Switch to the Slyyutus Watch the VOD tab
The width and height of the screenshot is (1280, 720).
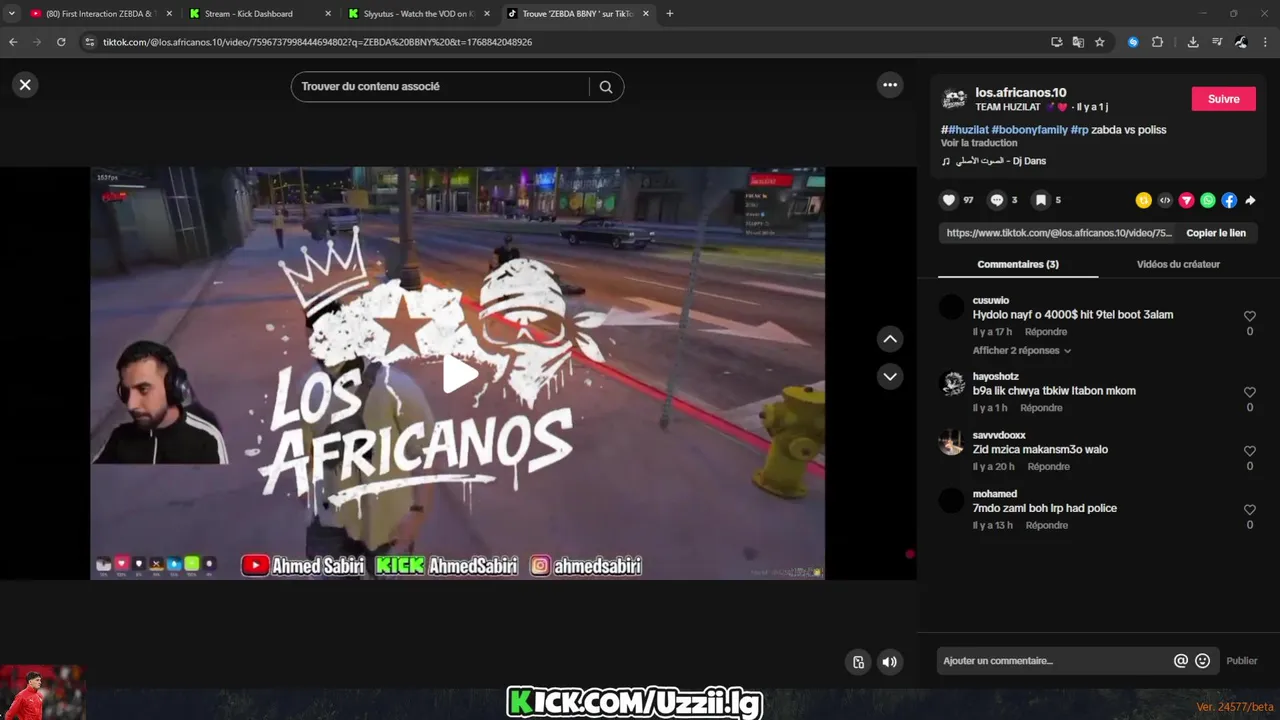419,14
